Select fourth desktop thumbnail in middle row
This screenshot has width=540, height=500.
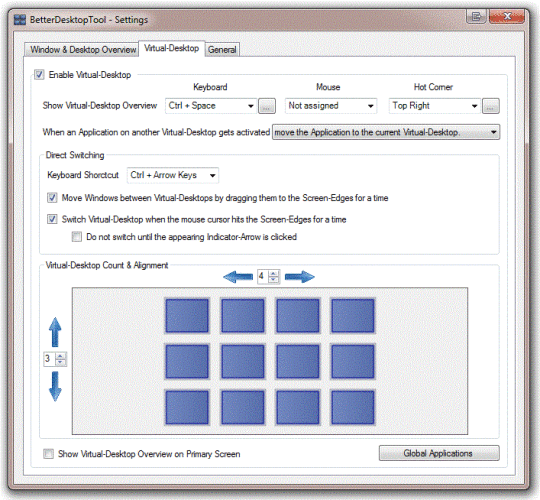(353, 362)
